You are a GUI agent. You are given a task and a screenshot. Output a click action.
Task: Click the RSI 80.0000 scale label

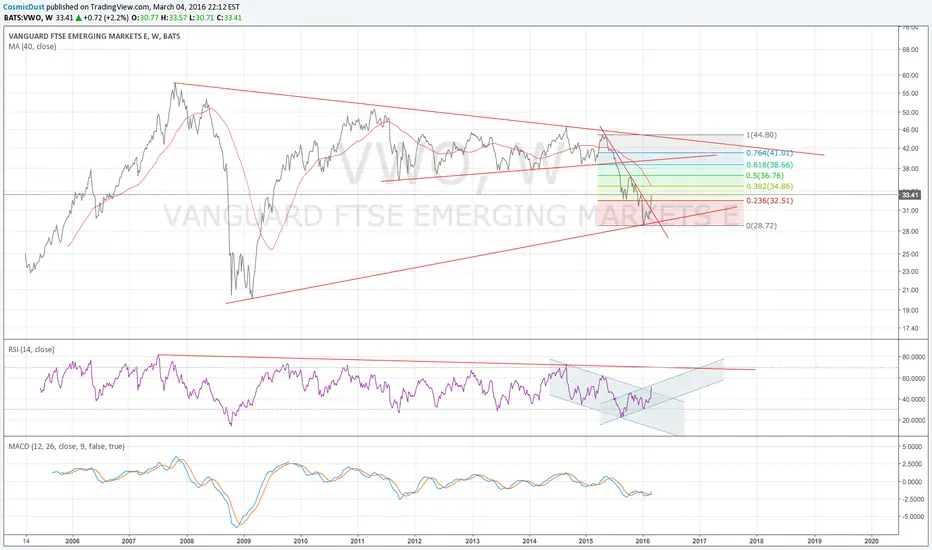click(912, 357)
